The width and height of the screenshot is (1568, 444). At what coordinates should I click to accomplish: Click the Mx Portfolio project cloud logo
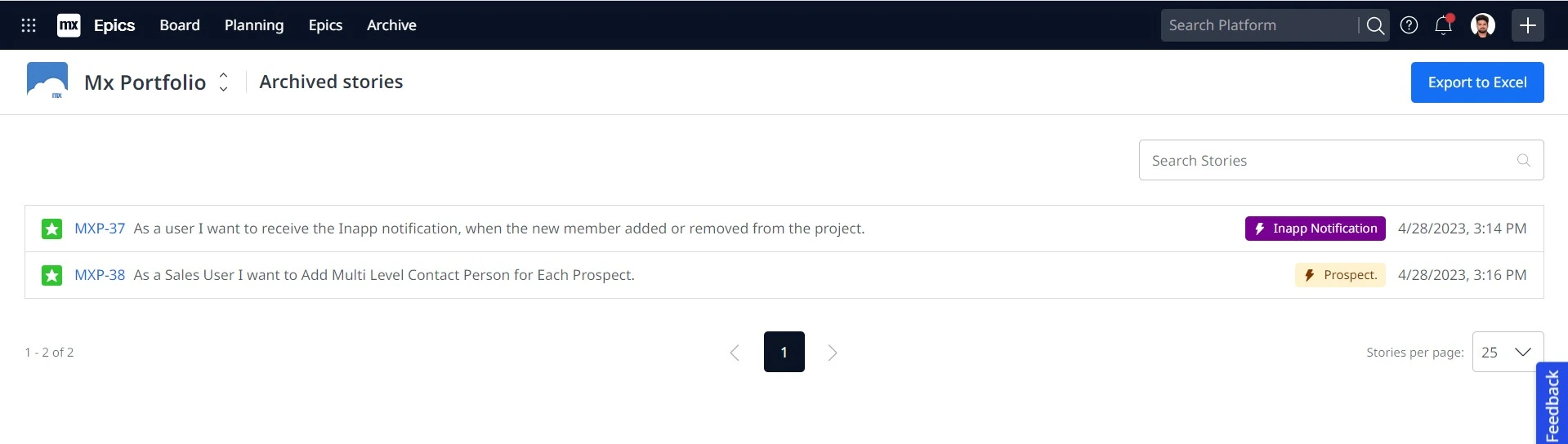(47, 82)
